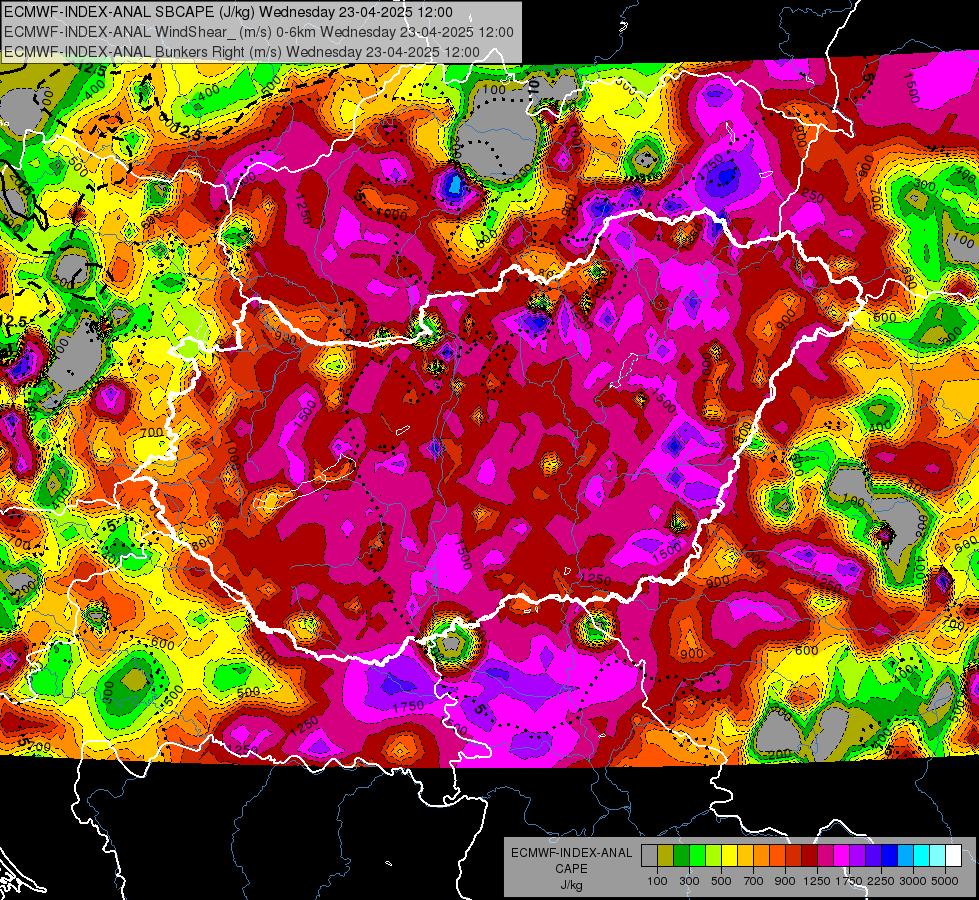Select the purple legend swatch after 1750
This screenshot has height=900, width=979.
click(x=858, y=855)
